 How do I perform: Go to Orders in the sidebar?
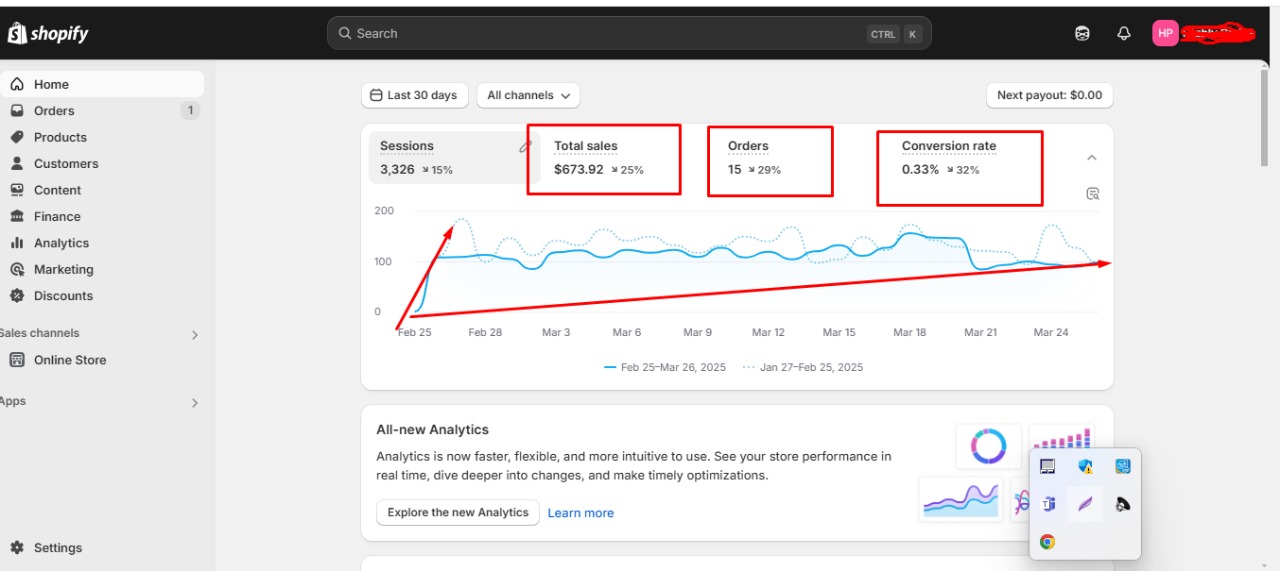(x=54, y=111)
